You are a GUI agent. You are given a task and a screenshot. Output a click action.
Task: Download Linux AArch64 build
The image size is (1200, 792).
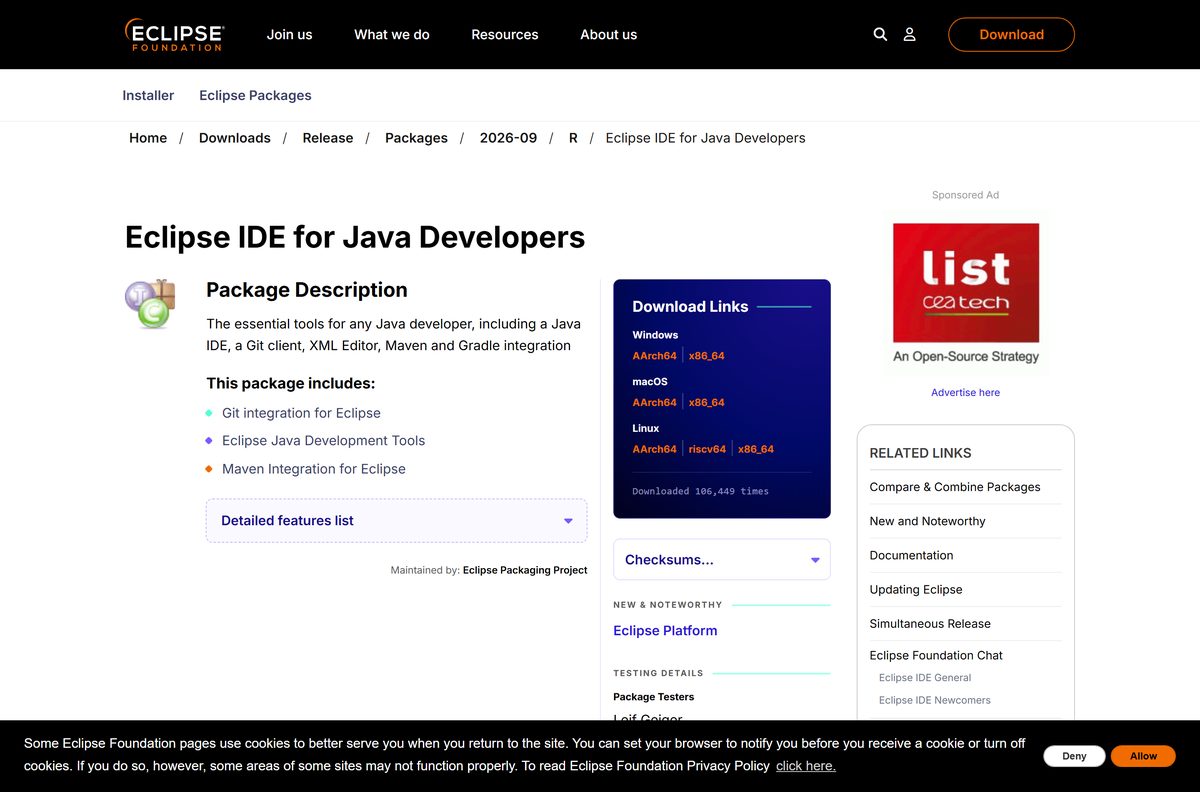[654, 449]
